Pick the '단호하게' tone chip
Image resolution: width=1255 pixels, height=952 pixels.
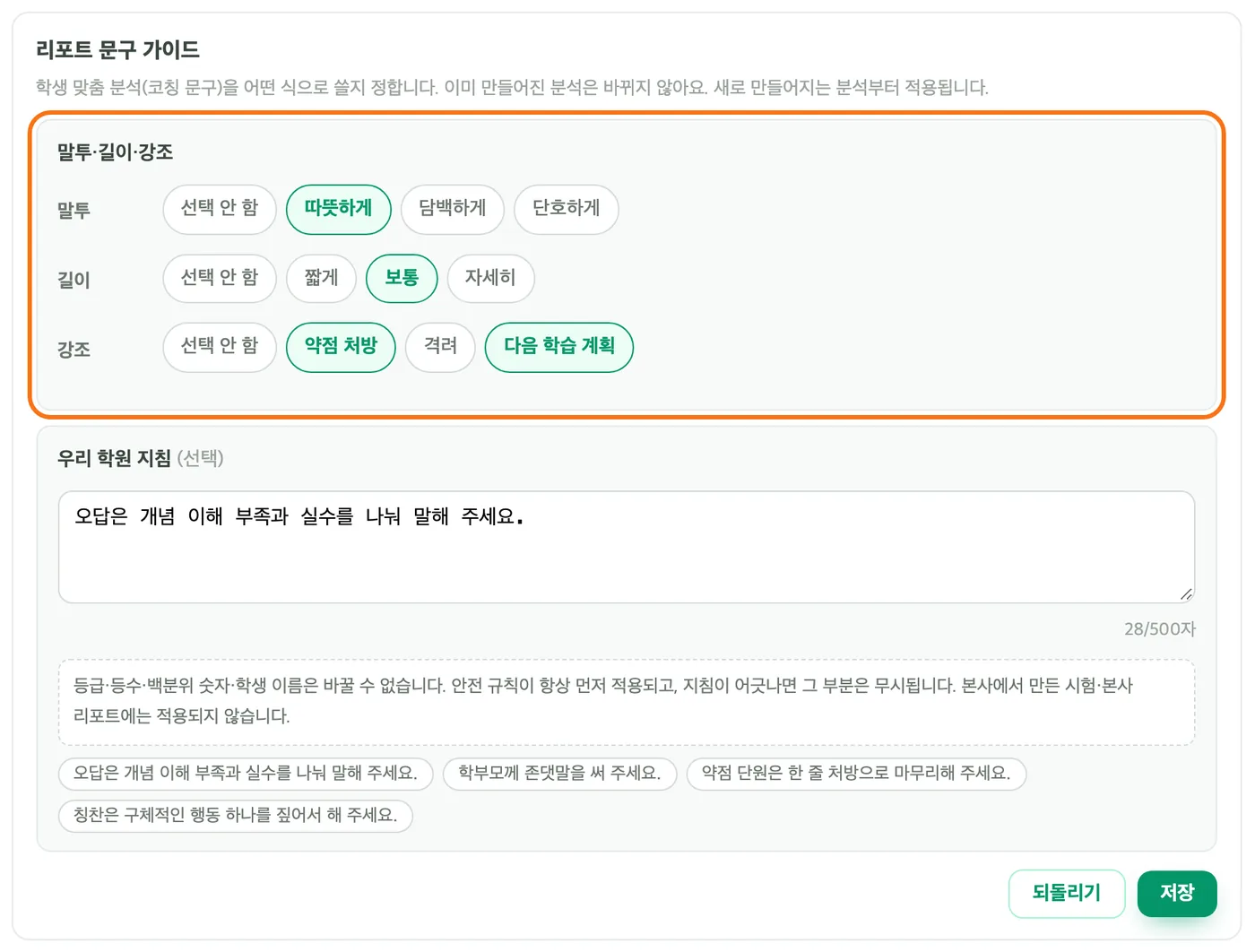[x=567, y=210]
